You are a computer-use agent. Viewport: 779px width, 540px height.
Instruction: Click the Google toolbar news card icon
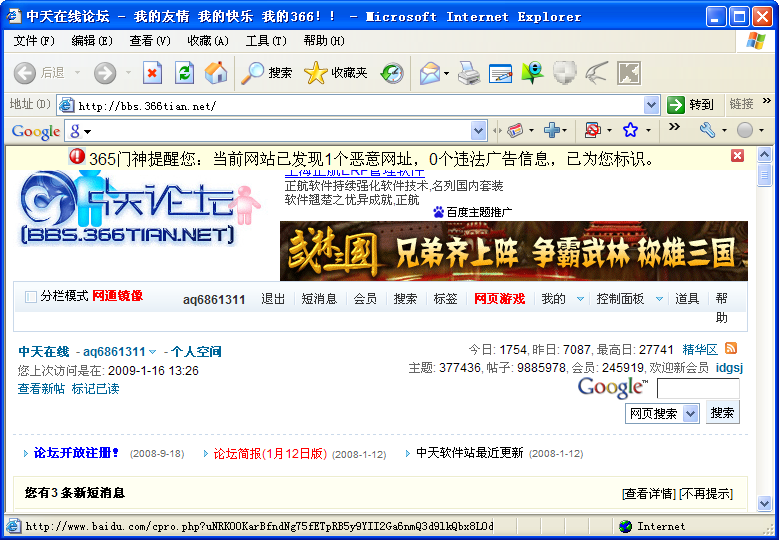[515, 130]
